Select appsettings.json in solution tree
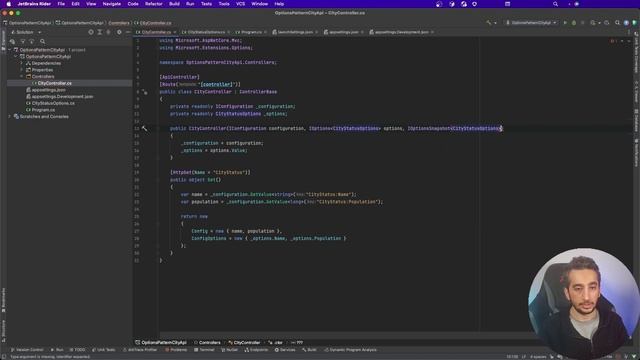Screen dimensions: 640x360 click(48, 90)
